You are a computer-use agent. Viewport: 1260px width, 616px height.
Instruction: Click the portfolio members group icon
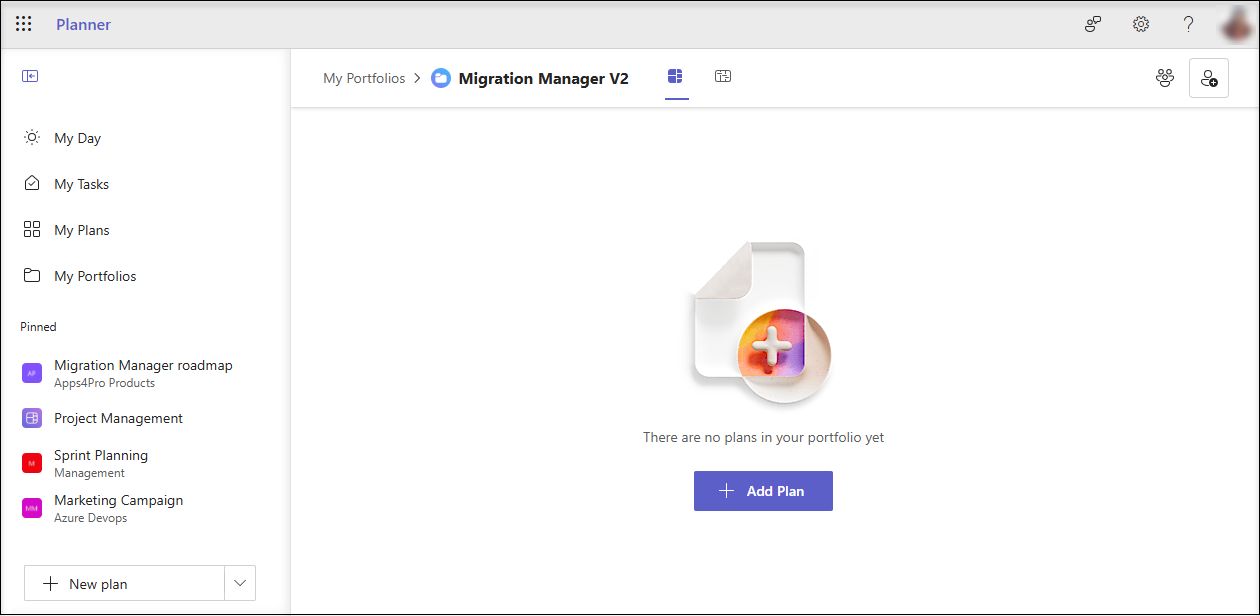(x=1164, y=78)
